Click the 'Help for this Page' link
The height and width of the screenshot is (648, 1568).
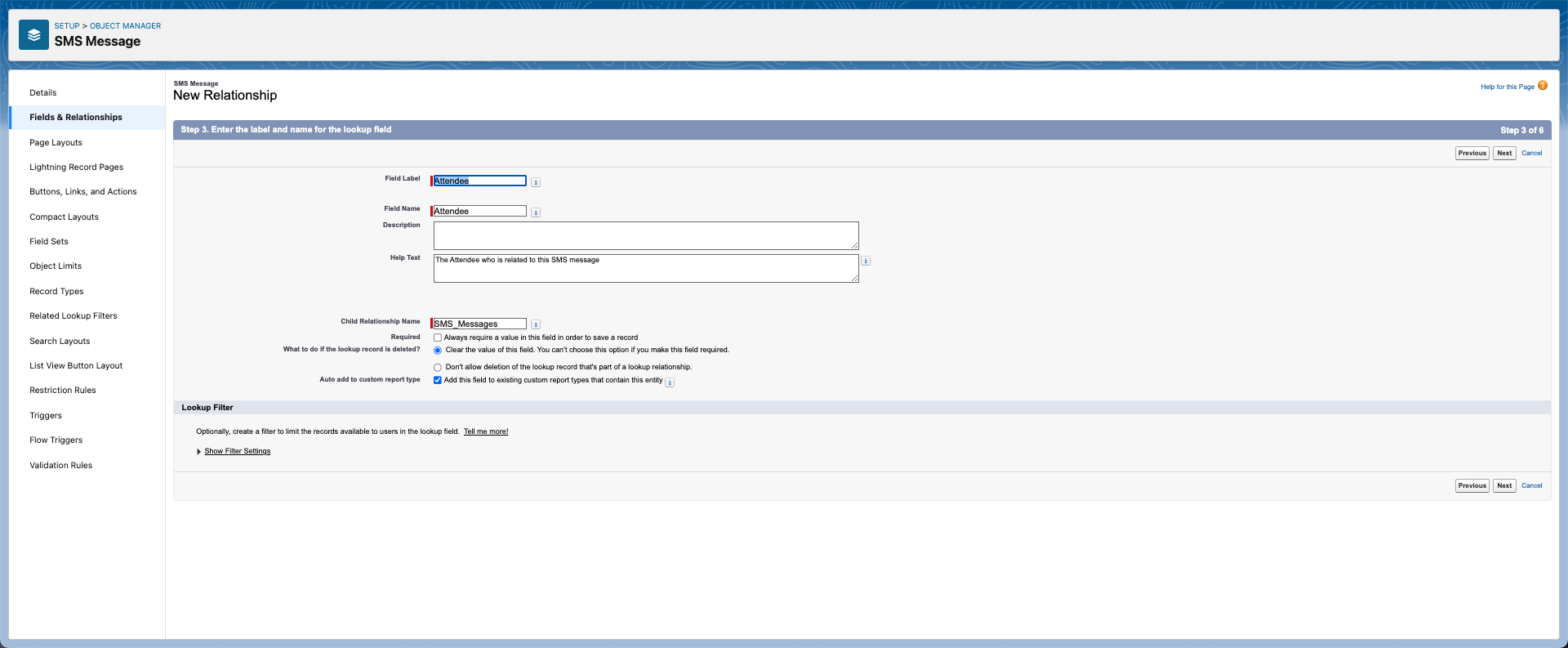(x=1508, y=87)
